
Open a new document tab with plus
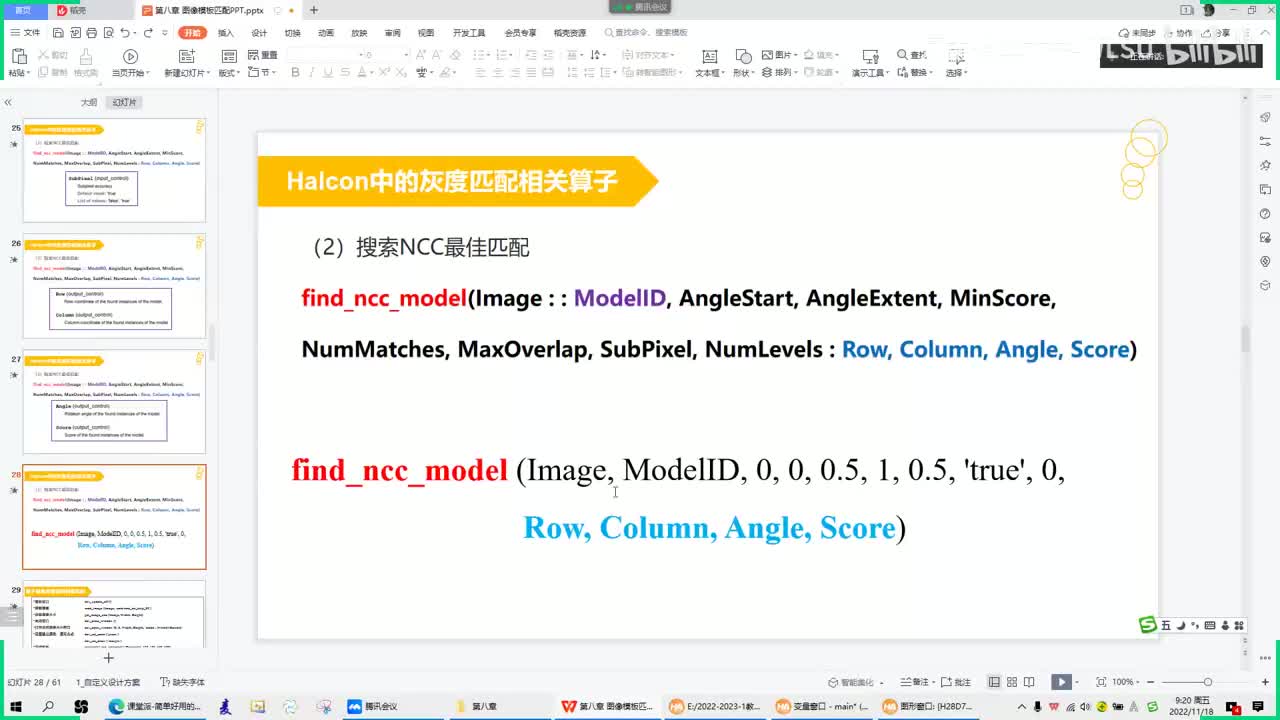[x=314, y=10]
